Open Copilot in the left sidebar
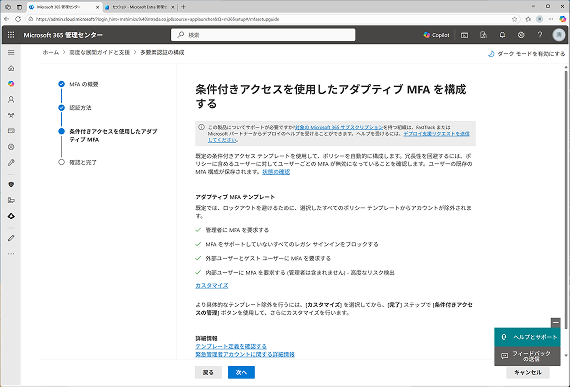 coord(11,84)
